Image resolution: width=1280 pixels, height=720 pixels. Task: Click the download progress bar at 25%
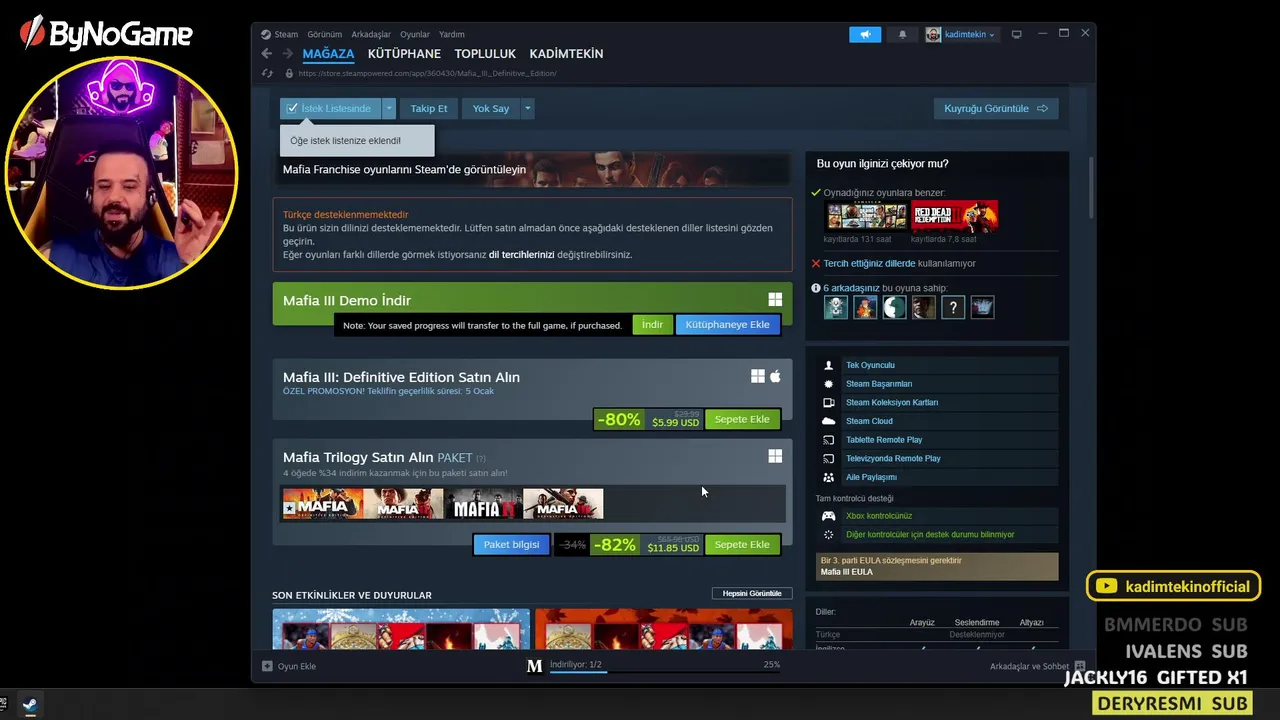(665, 671)
